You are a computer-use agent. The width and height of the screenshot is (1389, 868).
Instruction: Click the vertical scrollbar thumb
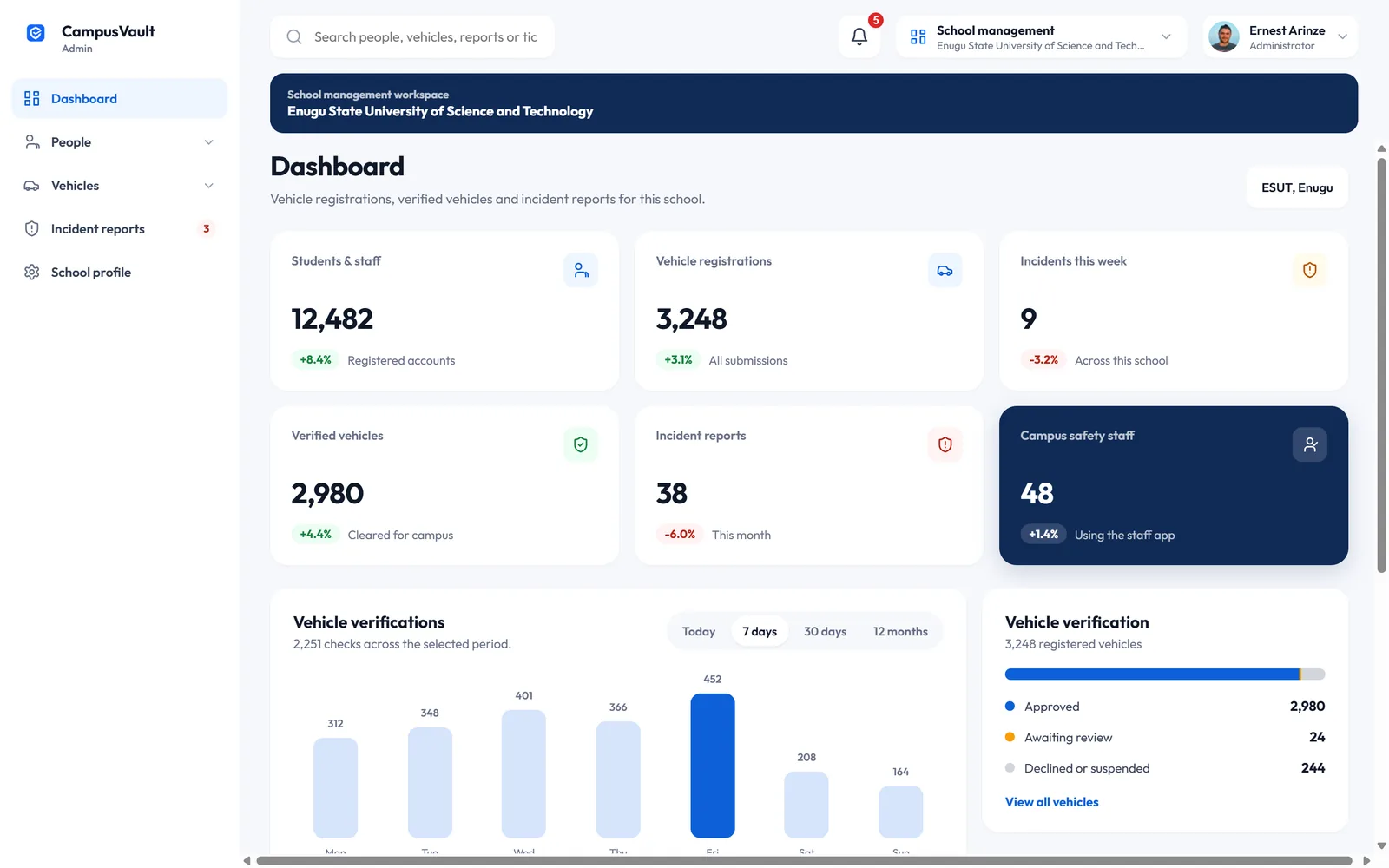pos(1381,365)
